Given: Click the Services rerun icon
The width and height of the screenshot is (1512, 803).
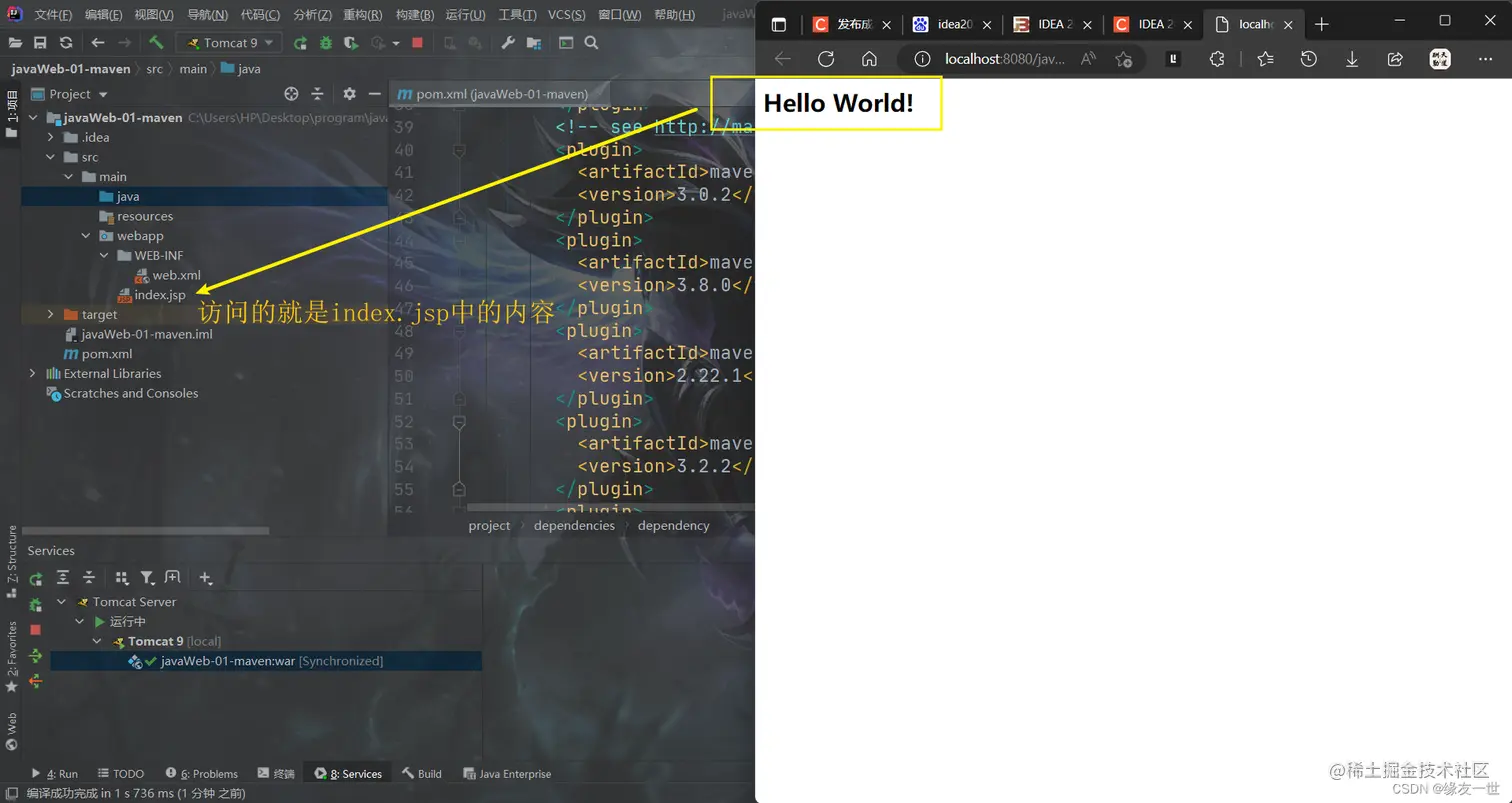Looking at the screenshot, I should pyautogui.click(x=36, y=579).
